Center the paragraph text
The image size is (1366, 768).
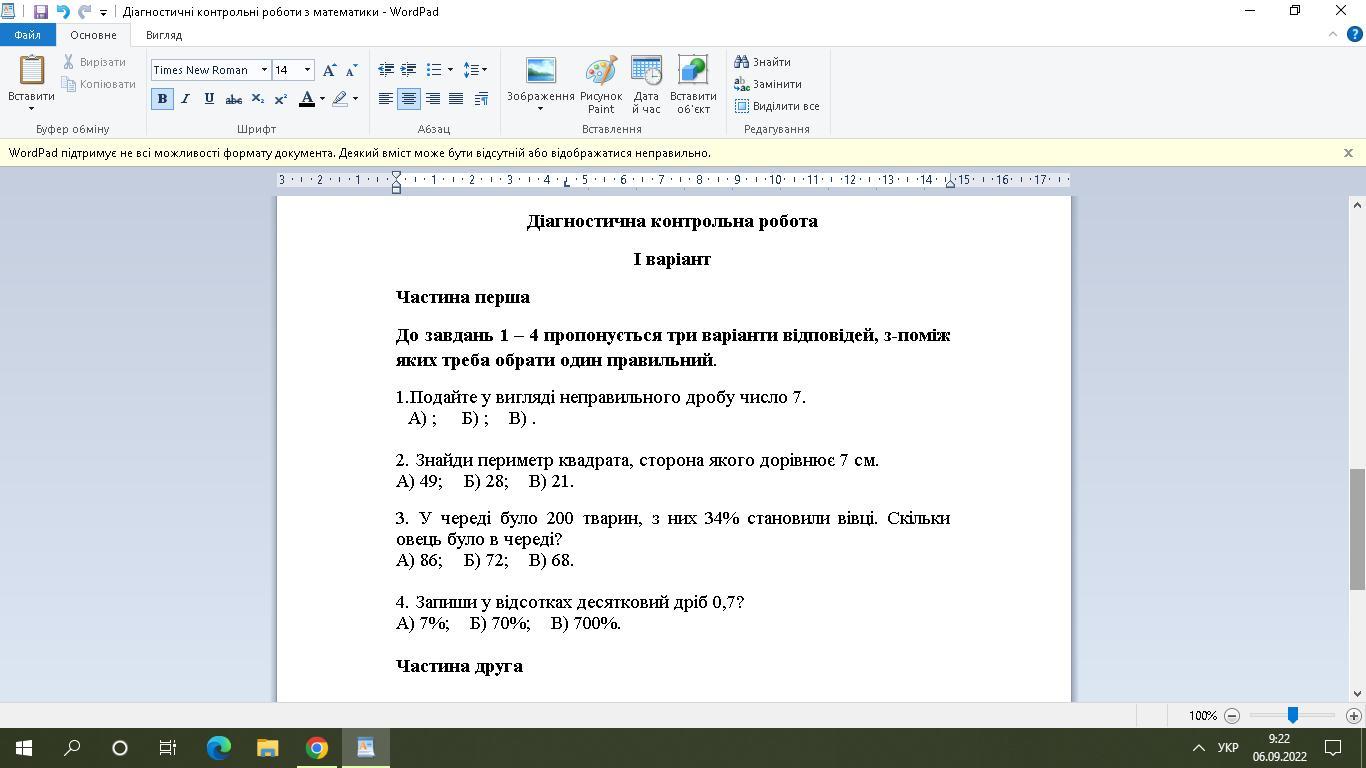[409, 99]
